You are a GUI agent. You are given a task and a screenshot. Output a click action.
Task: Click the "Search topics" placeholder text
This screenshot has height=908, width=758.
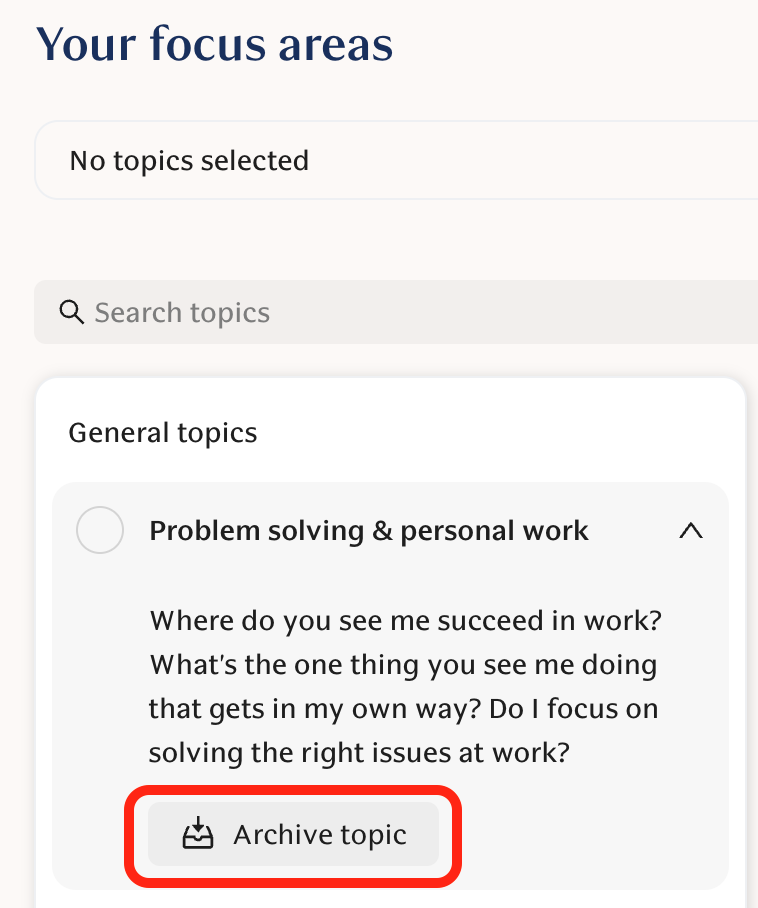[x=182, y=313]
